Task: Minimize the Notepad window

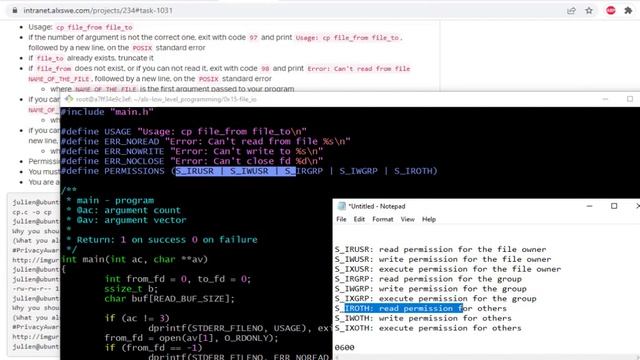Action: [589, 206]
